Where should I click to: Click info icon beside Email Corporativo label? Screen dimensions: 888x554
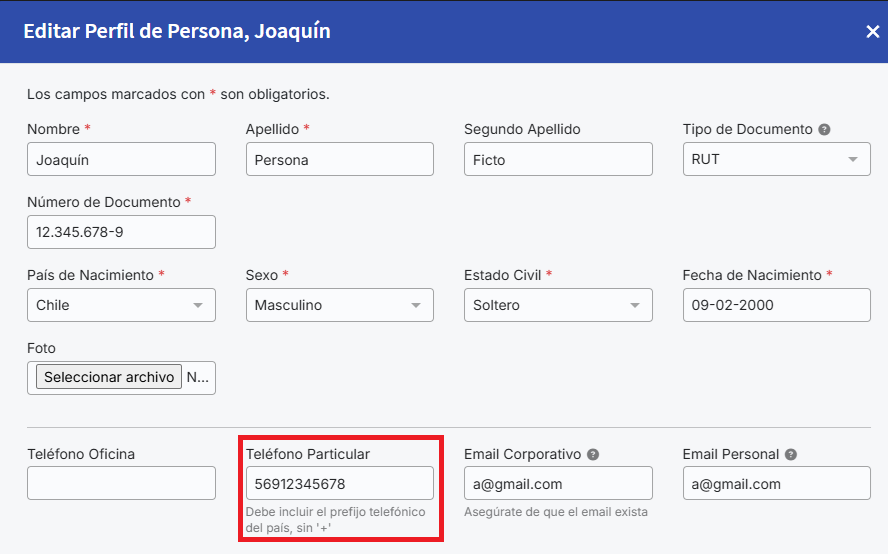coord(593,455)
